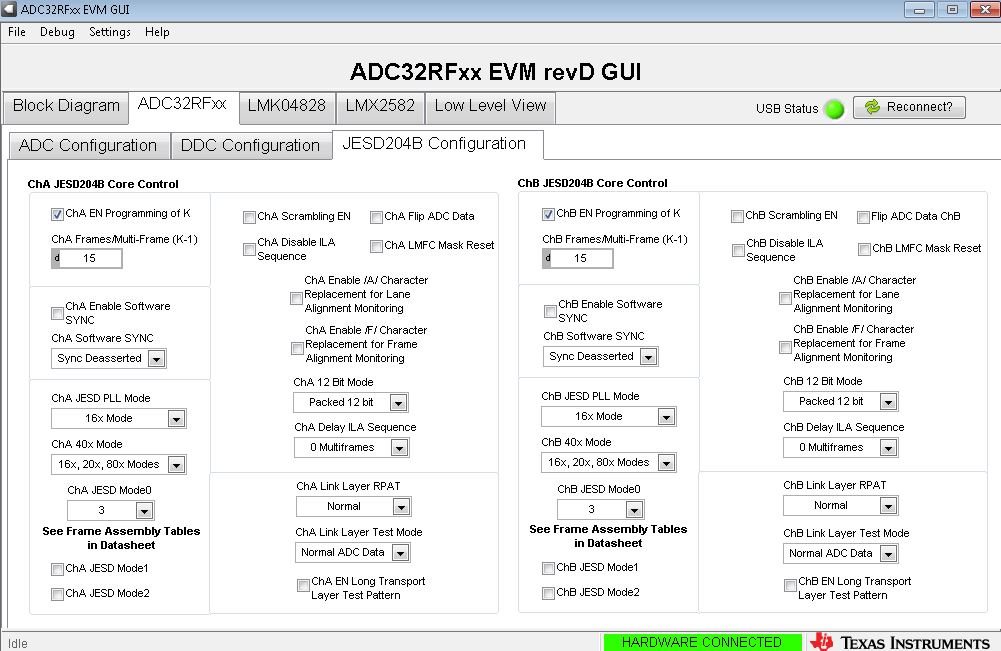Open the File menu

[x=17, y=32]
